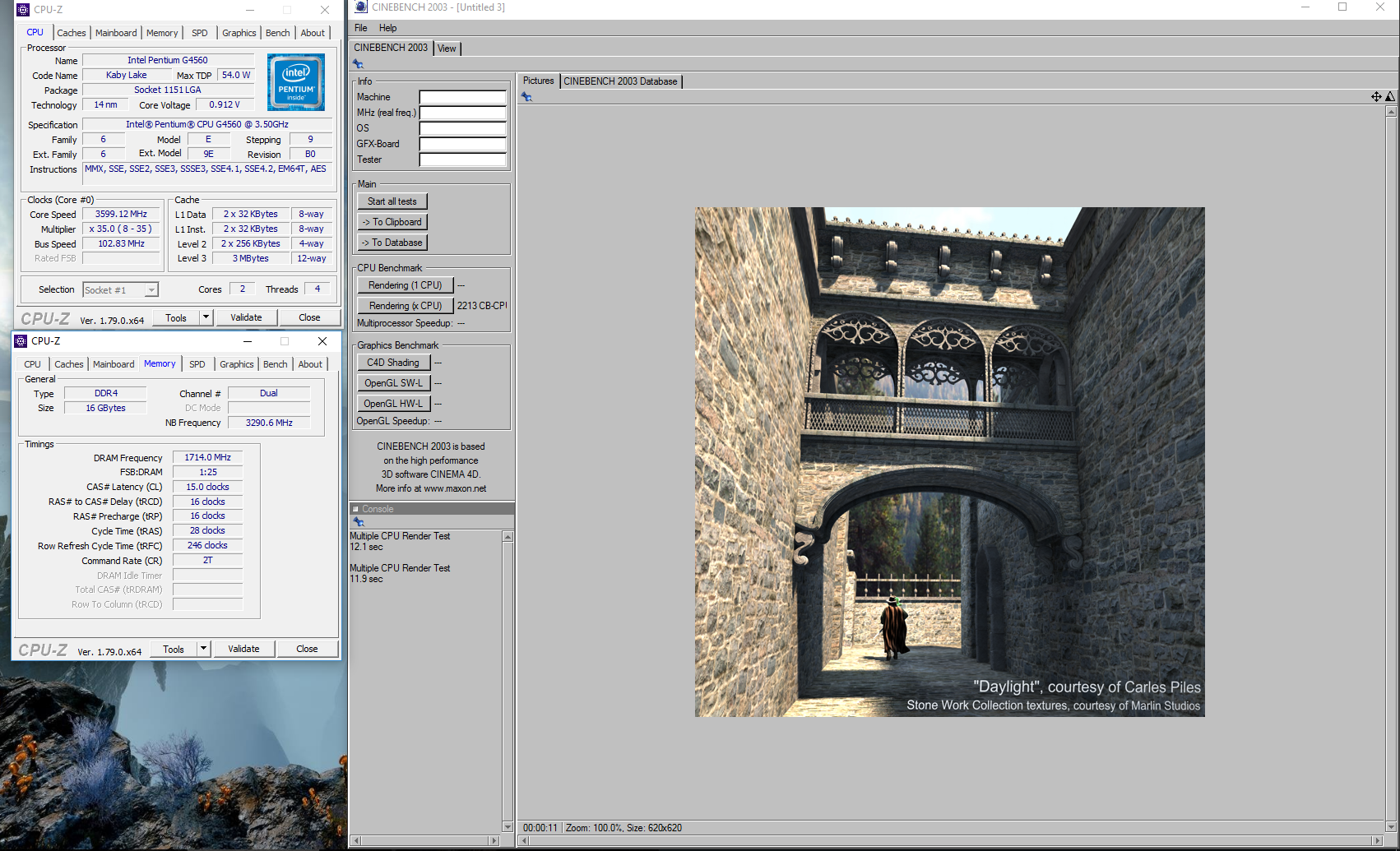Click the Machine input field
This screenshot has height=851, width=1400.
point(462,97)
